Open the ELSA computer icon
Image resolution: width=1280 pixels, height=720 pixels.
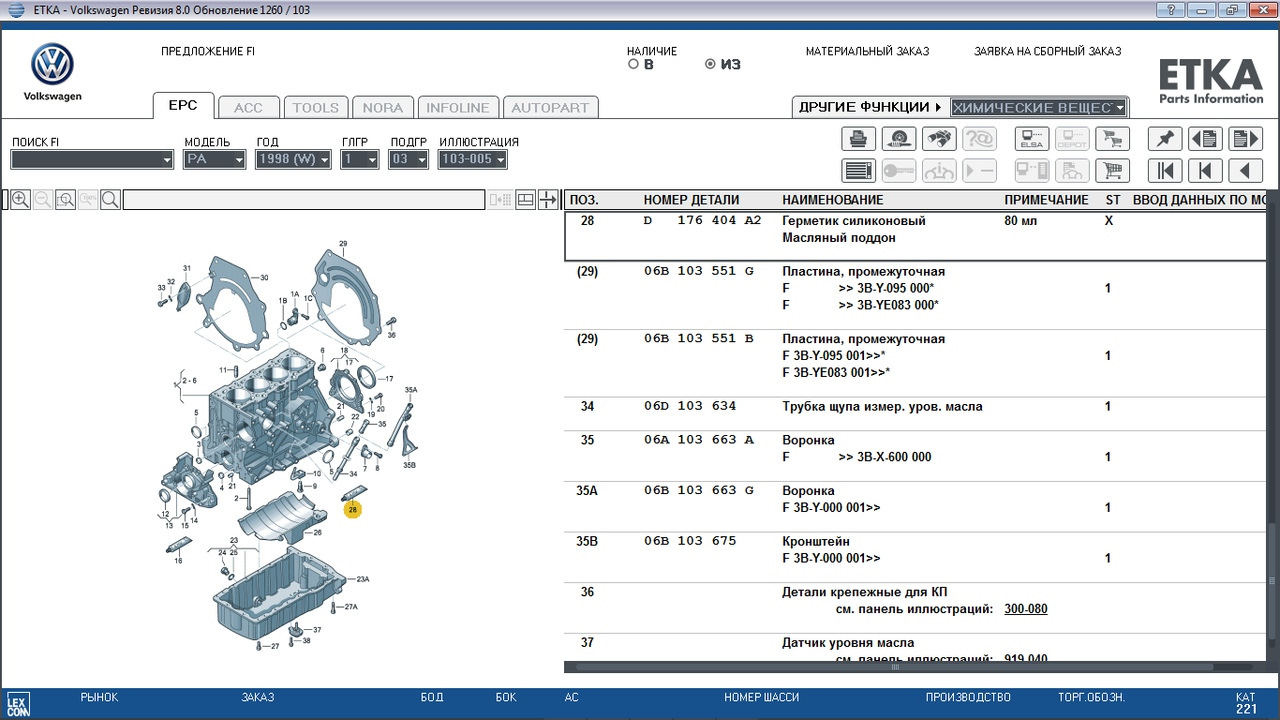(1032, 139)
